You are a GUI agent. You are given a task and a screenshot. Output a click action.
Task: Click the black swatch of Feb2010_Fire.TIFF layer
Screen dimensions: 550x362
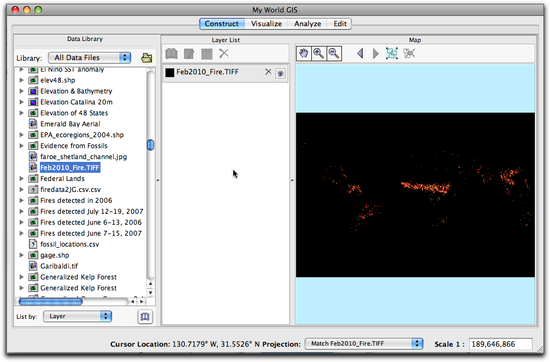(170, 72)
